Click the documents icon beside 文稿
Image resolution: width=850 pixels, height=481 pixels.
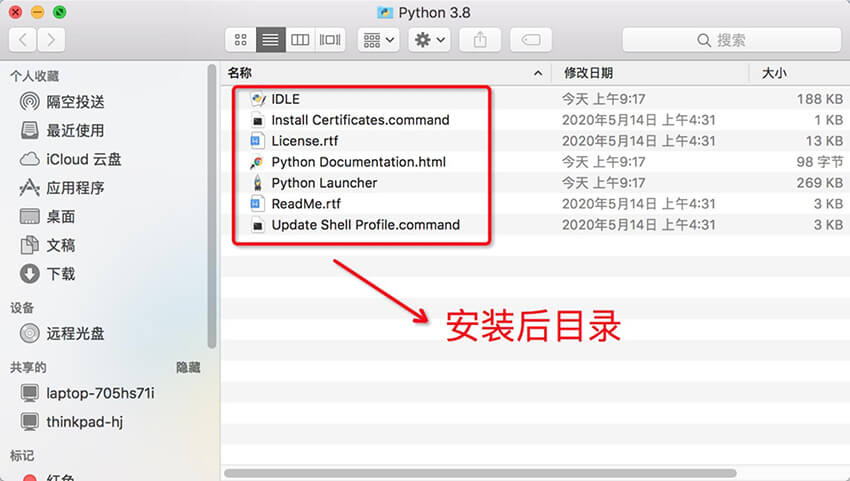pos(29,245)
